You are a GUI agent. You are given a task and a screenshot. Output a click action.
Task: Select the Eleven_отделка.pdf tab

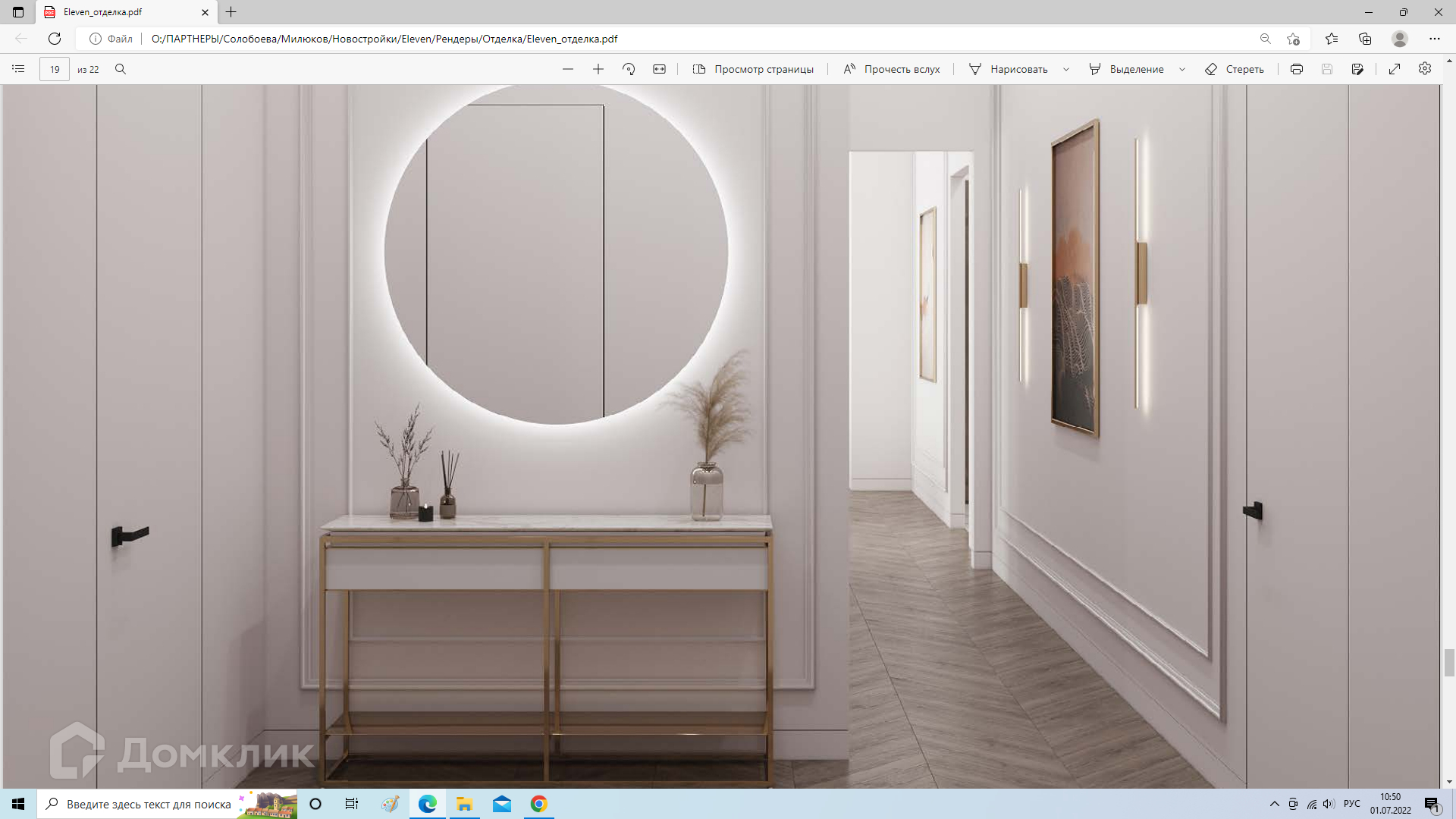[x=114, y=12]
